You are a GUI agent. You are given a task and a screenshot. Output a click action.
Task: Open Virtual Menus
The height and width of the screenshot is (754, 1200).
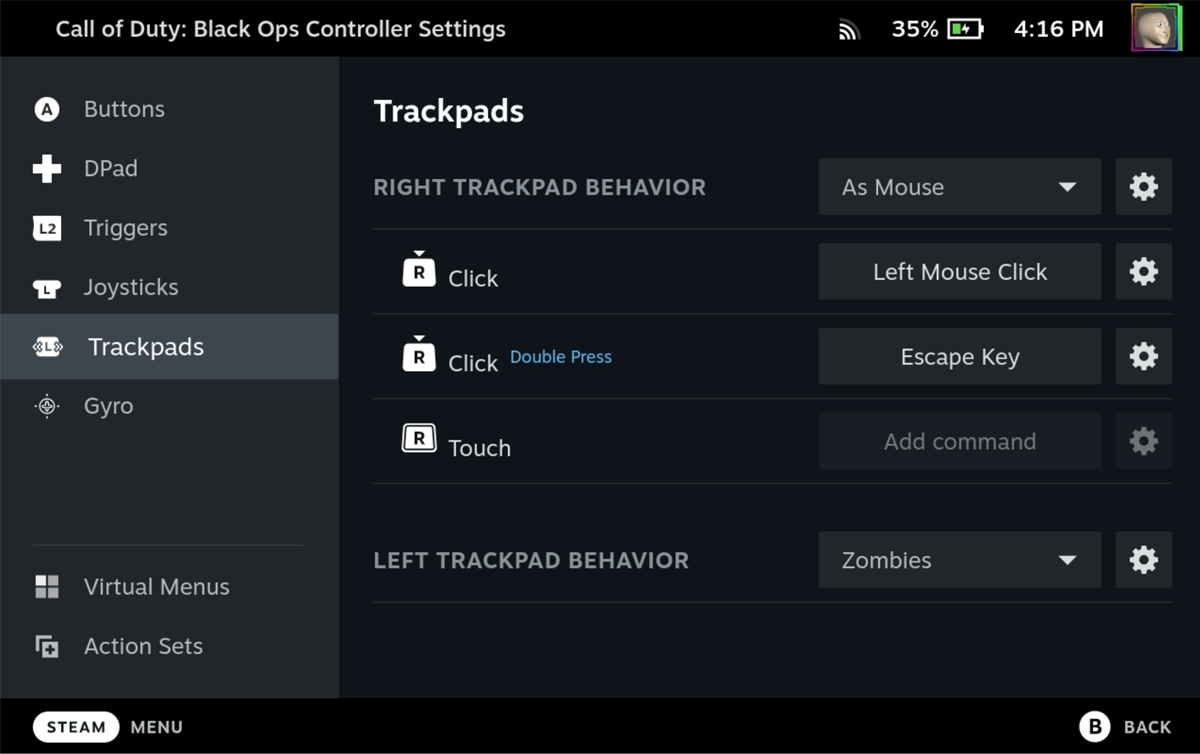(156, 587)
